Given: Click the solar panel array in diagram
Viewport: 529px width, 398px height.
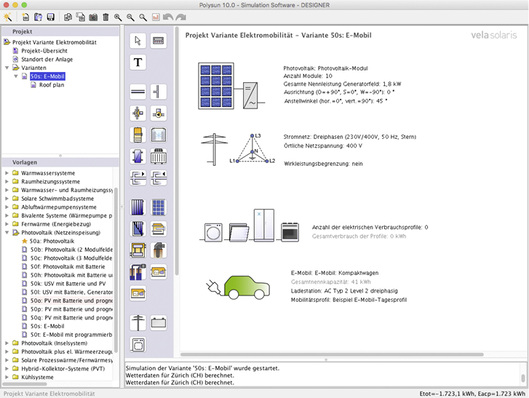Looking at the screenshot, I should point(216,86).
